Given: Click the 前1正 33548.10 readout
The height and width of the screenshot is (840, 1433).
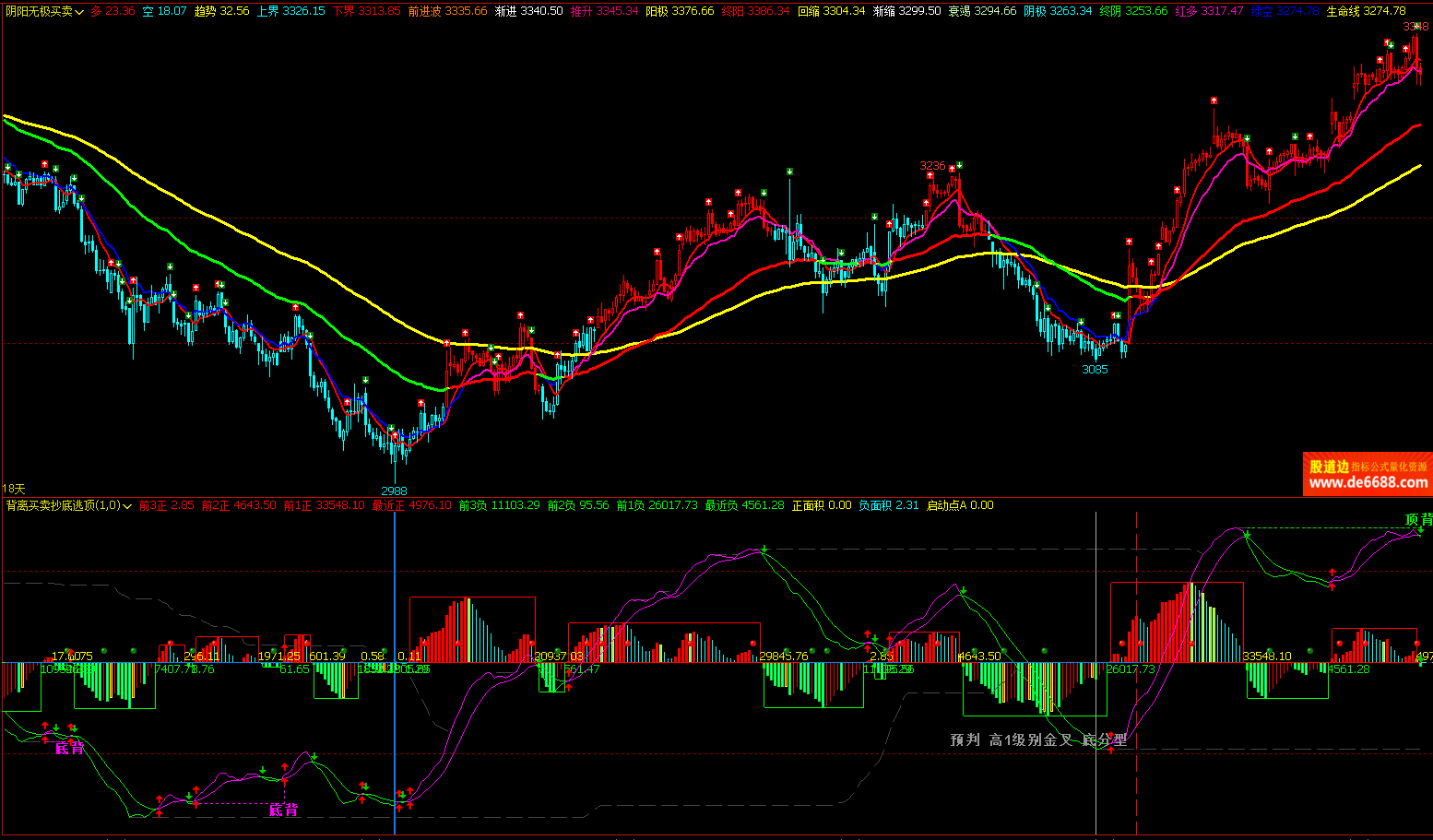Looking at the screenshot, I should point(324,505).
